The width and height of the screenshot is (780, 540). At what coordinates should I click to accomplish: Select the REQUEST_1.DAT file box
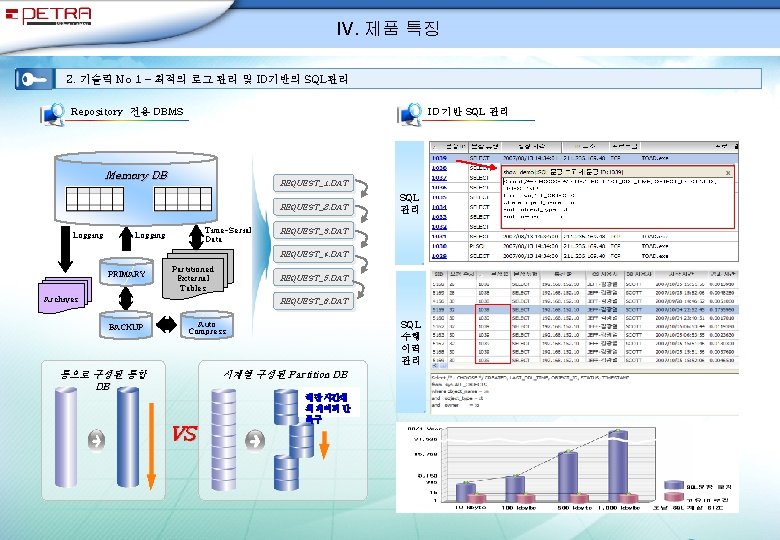pyautogui.click(x=313, y=183)
